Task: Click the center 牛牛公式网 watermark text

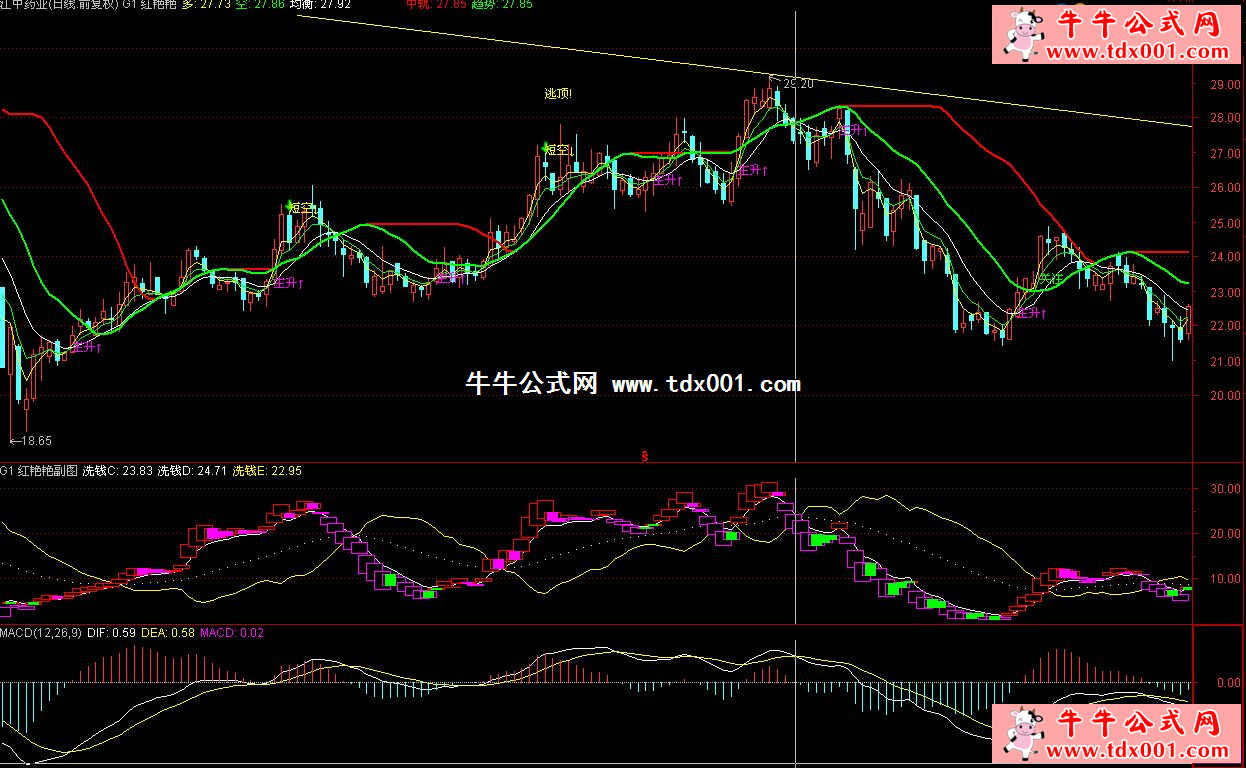Action: [x=531, y=384]
